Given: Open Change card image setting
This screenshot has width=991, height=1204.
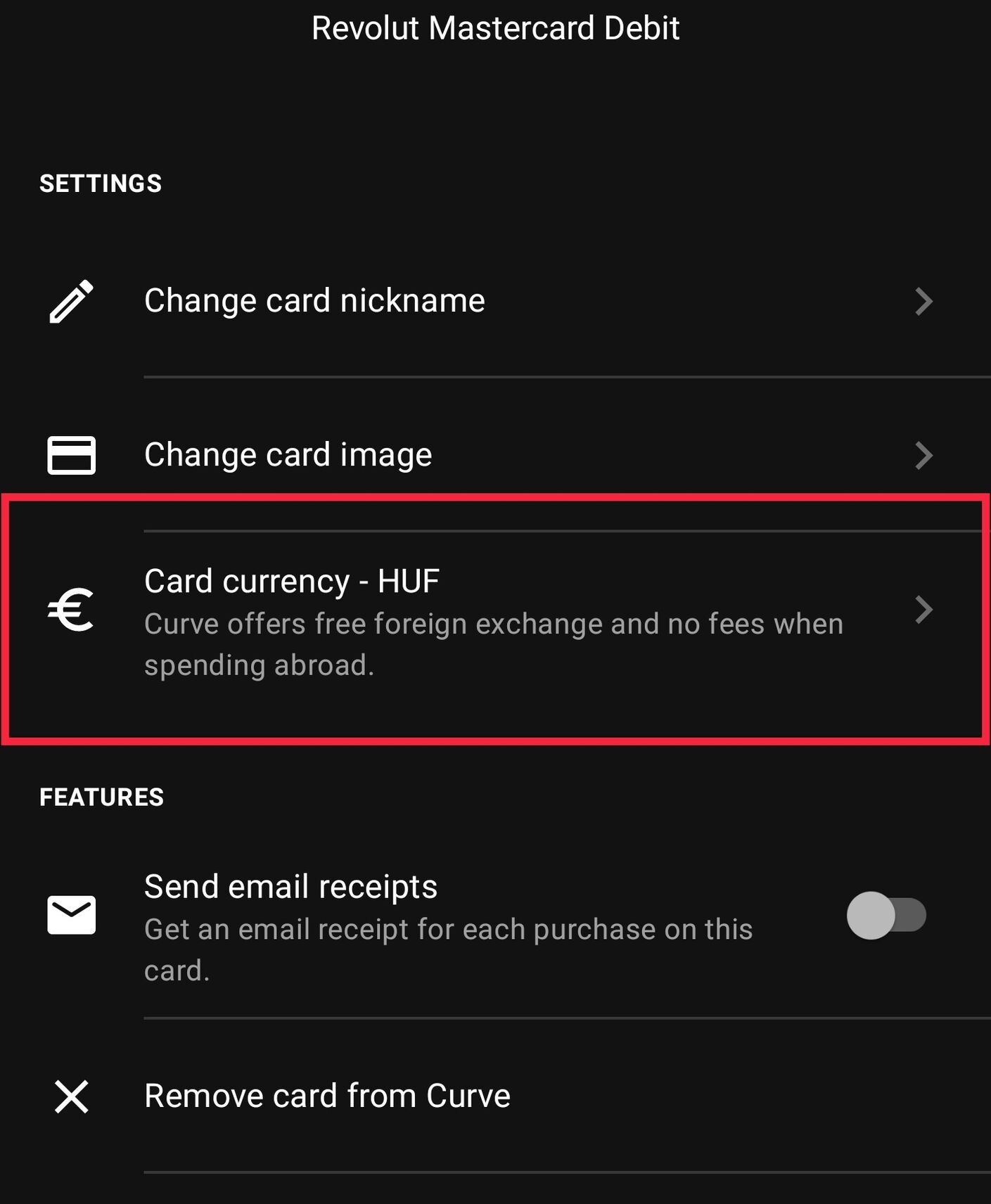Looking at the screenshot, I should [495, 455].
